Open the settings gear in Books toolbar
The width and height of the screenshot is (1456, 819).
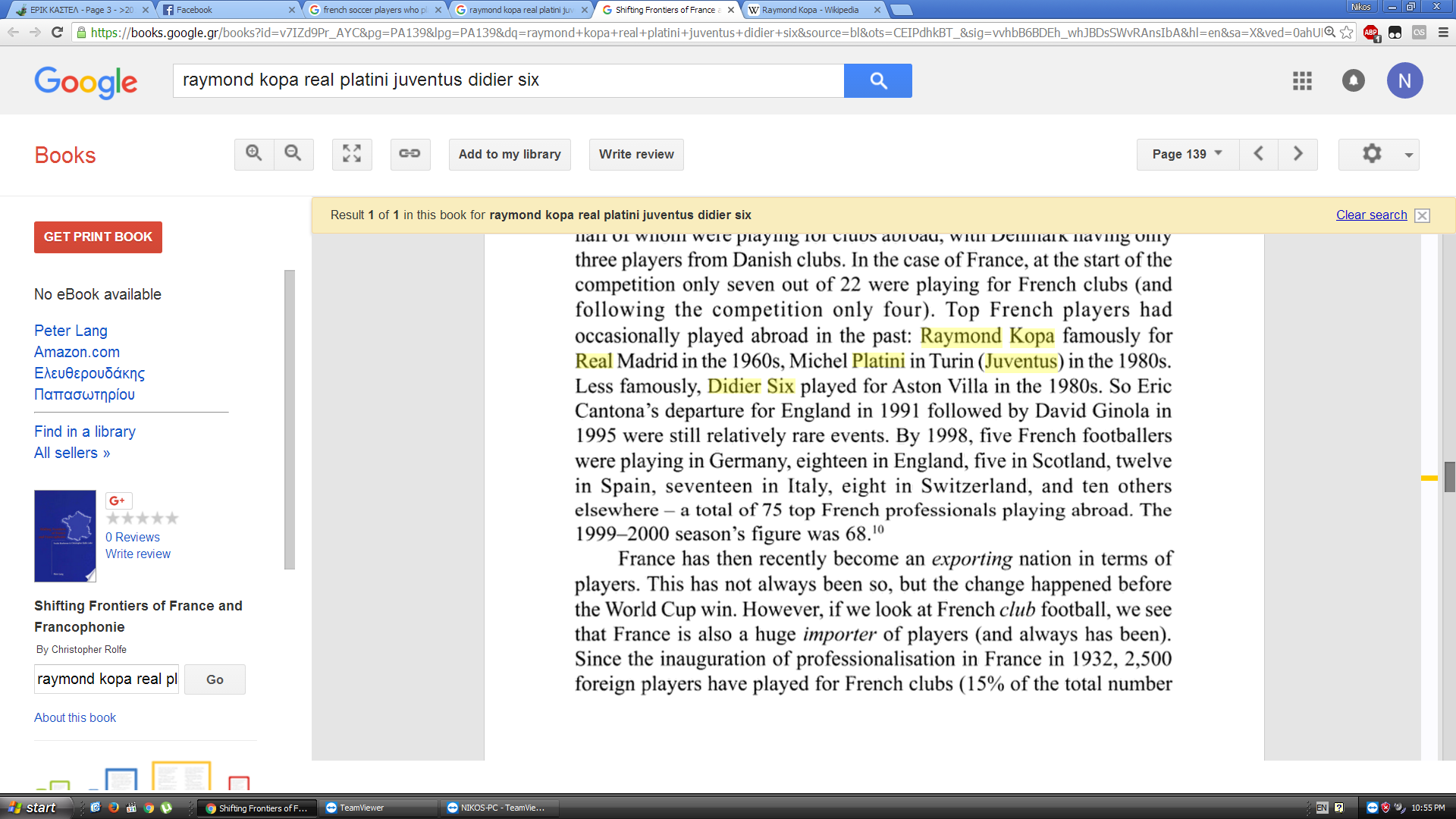click(x=1372, y=154)
